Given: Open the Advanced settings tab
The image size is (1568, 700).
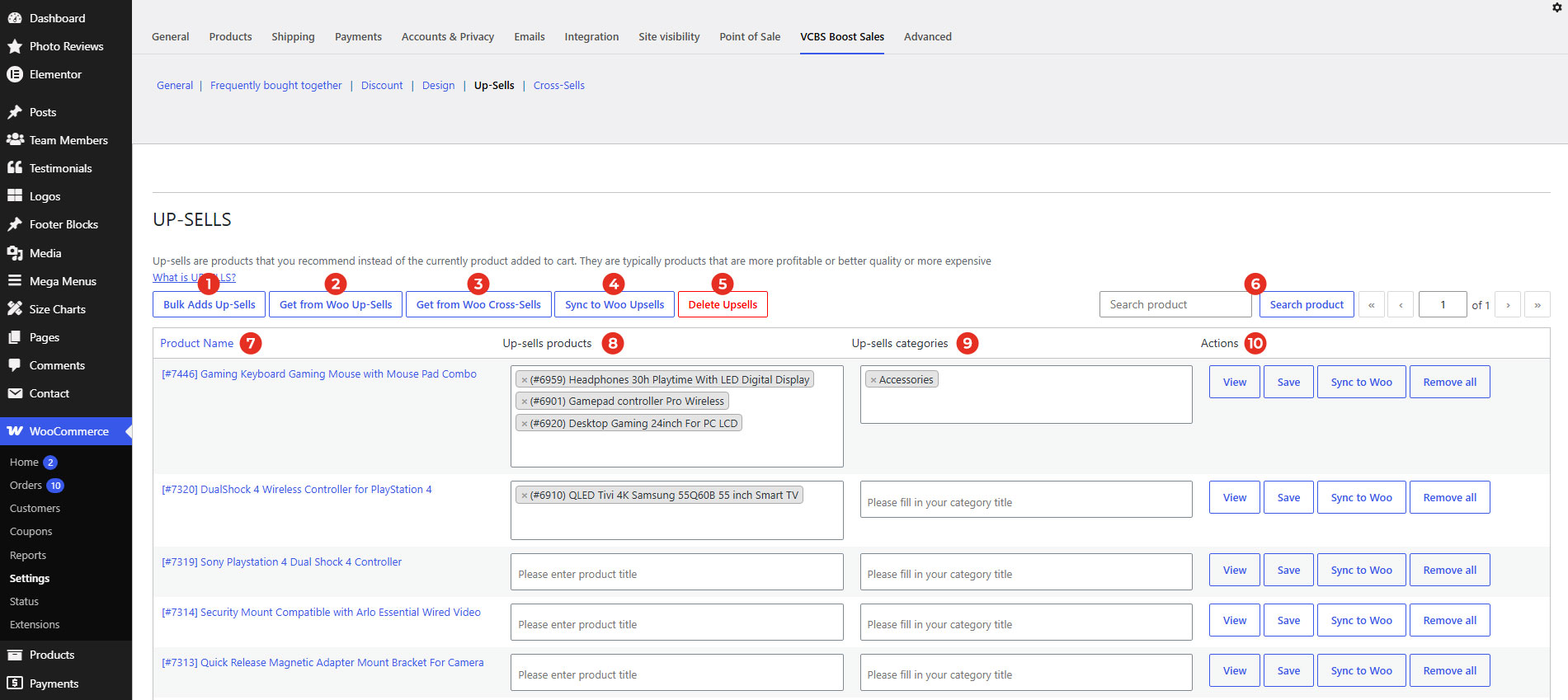Looking at the screenshot, I should coord(928,37).
